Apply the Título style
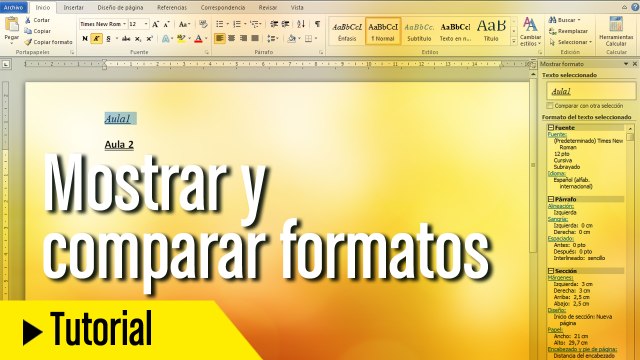Image resolution: width=640 pixels, height=360 pixels. (x=491, y=31)
